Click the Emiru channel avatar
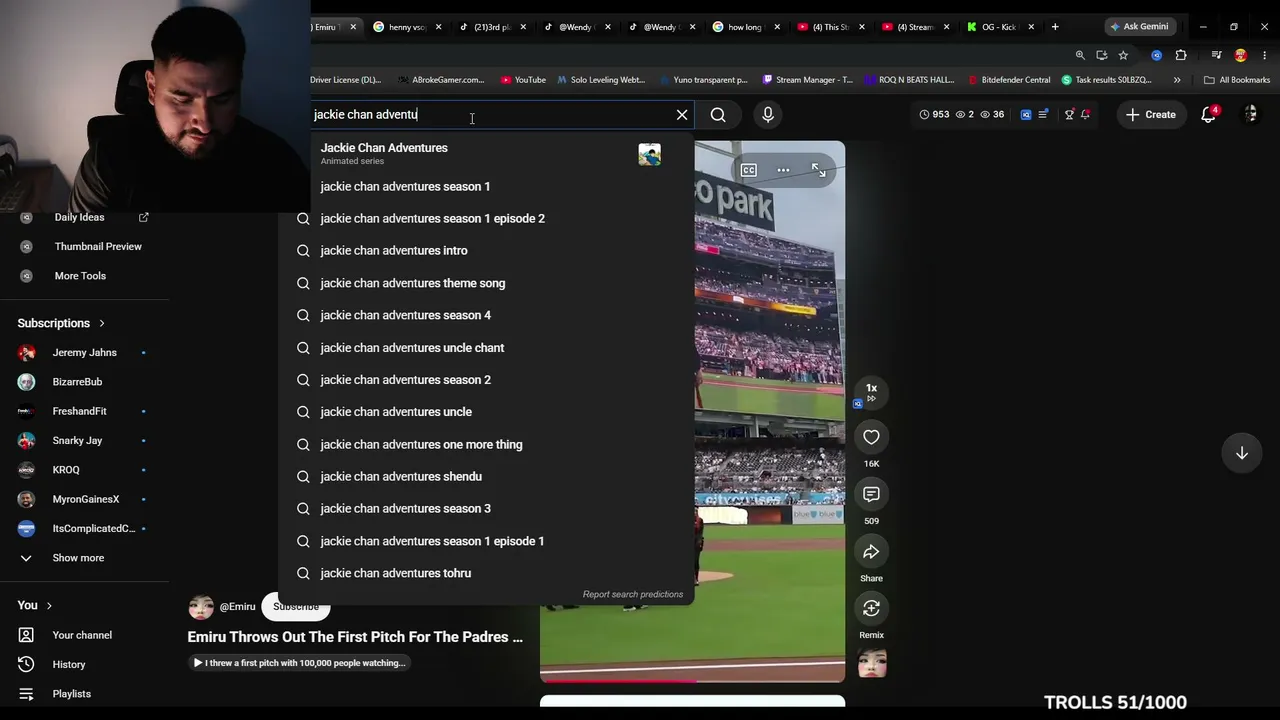Viewport: 1280px width, 720px height. [201, 607]
